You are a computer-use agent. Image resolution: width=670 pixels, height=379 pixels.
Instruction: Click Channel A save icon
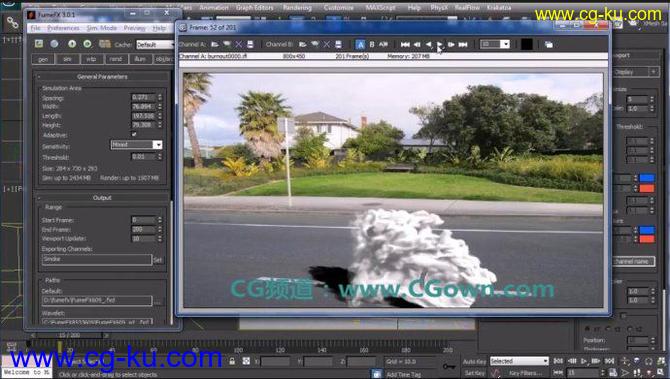[250, 44]
